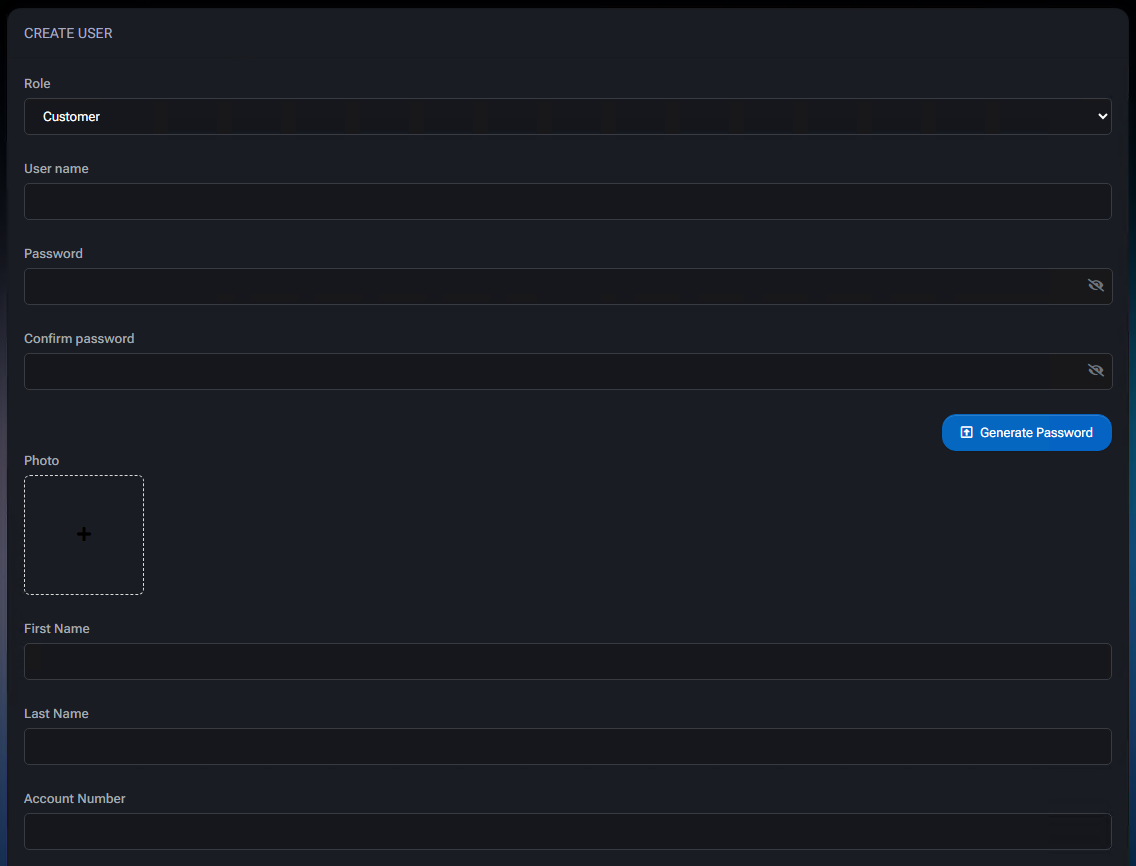Screen dimensions: 1136x866
Task: Select the Account Number input field
Action: pos(568,831)
